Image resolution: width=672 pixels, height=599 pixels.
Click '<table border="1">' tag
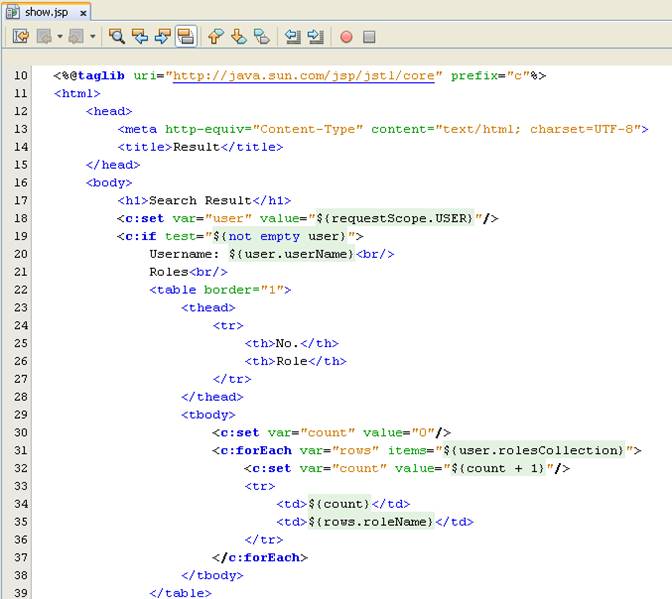(220, 290)
